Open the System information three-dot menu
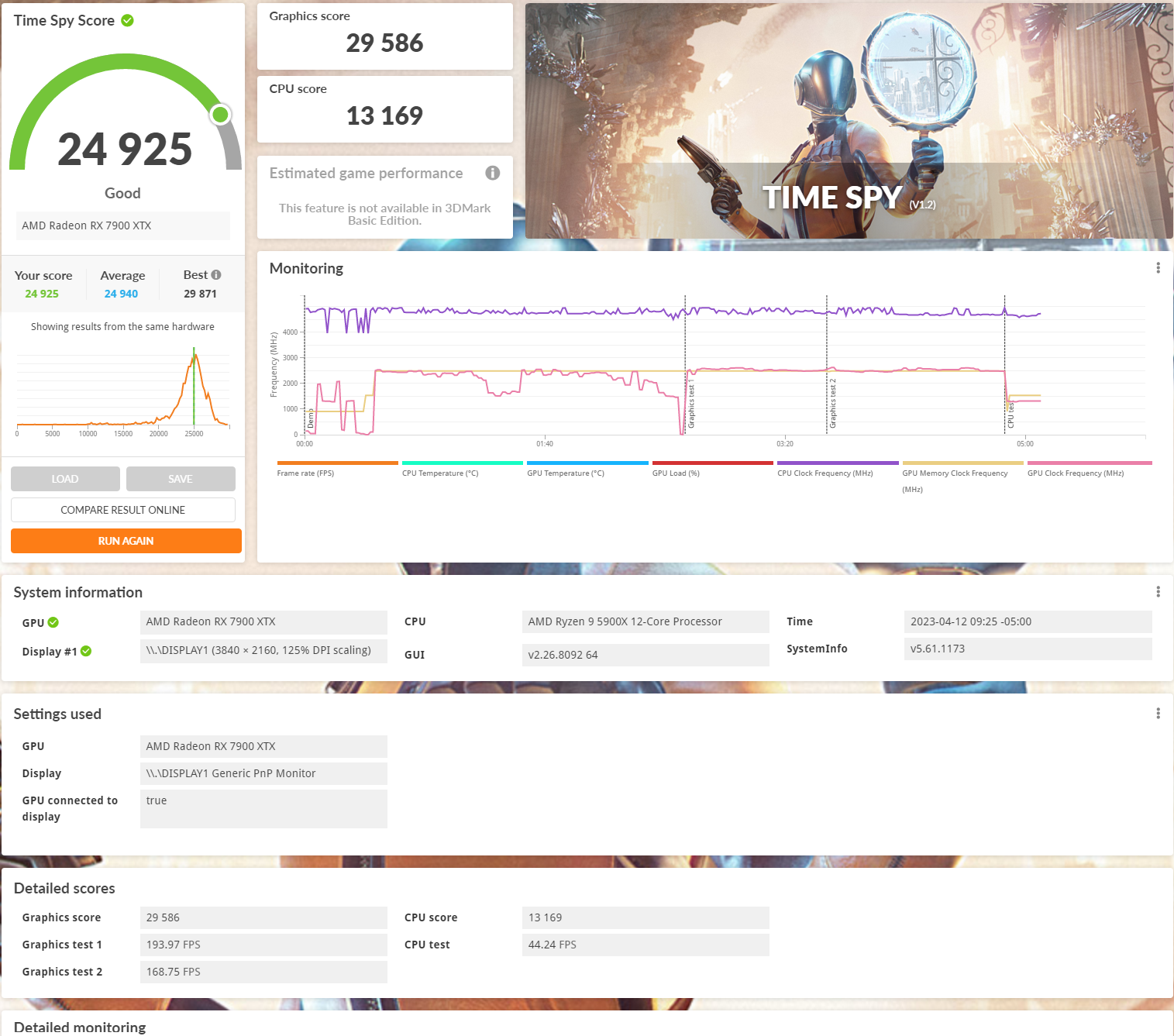1174x1036 pixels. [x=1158, y=592]
